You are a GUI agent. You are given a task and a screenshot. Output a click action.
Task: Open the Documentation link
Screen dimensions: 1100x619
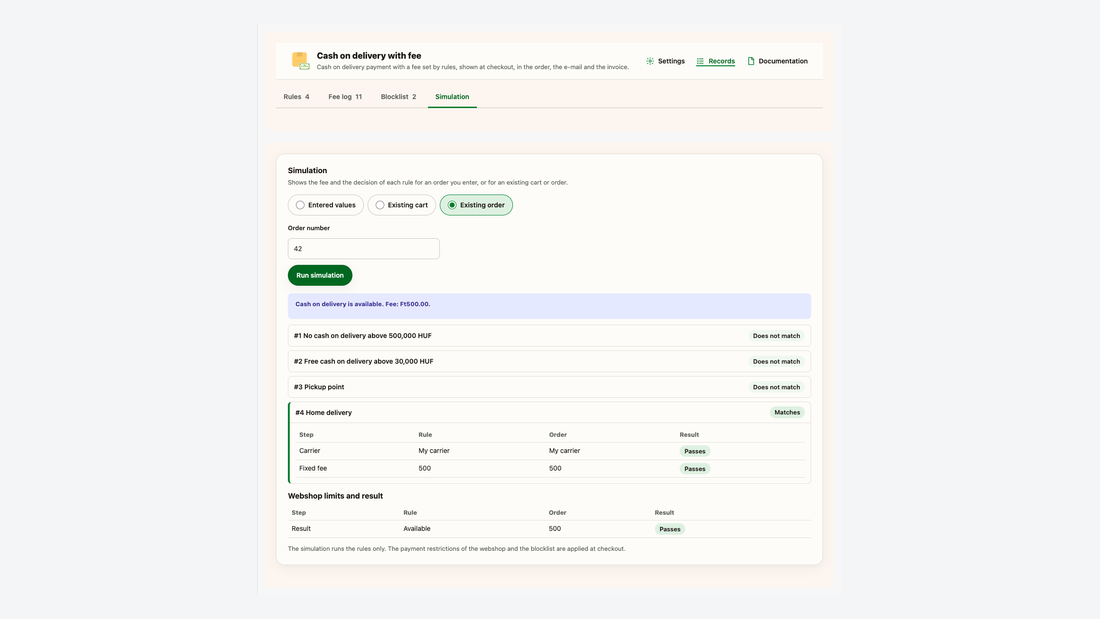[777, 61]
